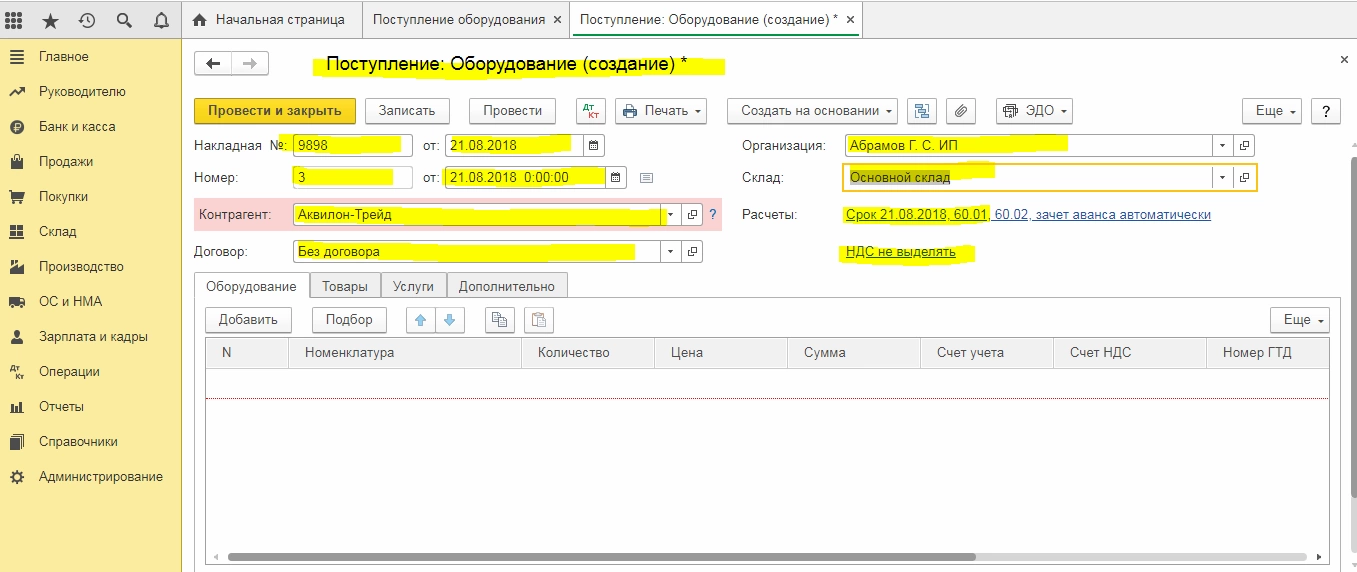Switch to the Дополнительно tab
Image resolution: width=1357 pixels, height=572 pixels.
507,286
